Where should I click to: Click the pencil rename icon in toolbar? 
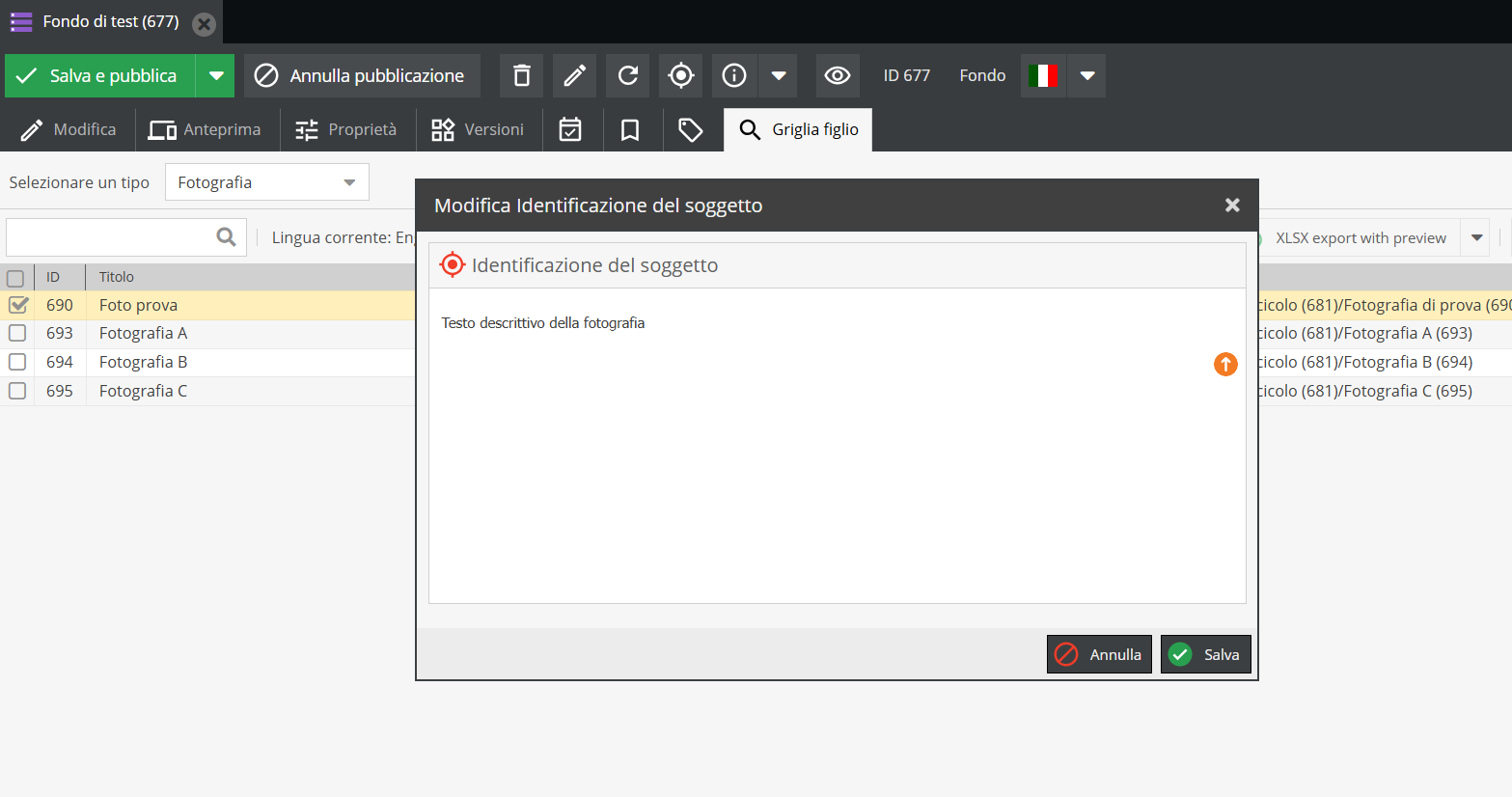(574, 75)
